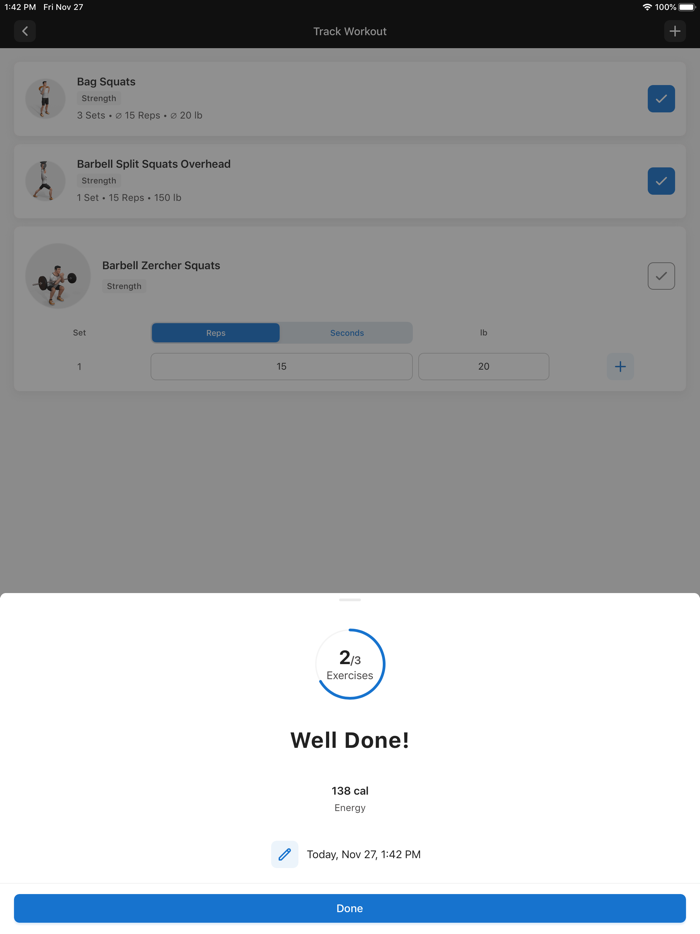Edit workout date with the pencil icon

284,854
